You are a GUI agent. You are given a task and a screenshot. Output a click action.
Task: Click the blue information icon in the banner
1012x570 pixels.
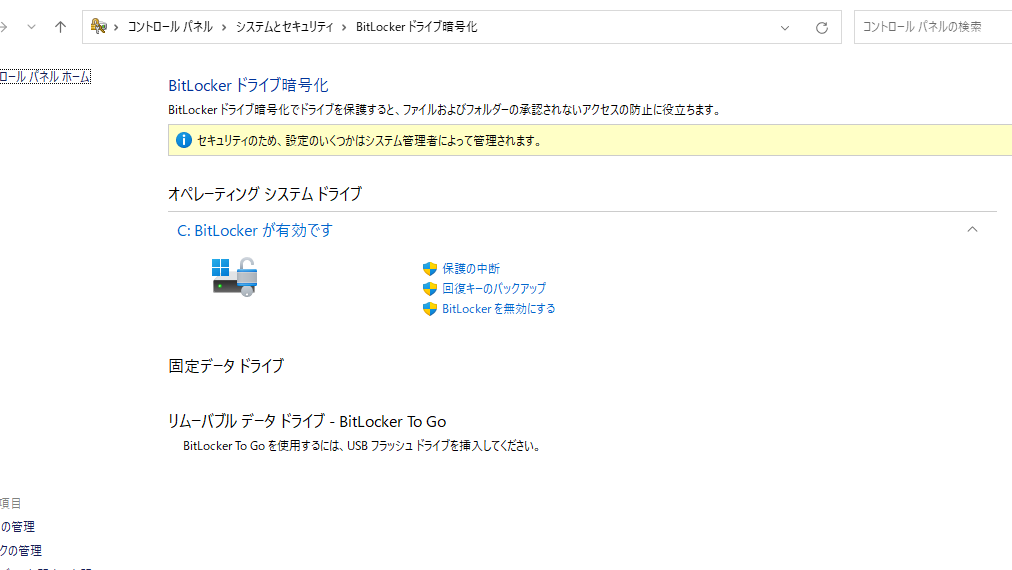coord(184,140)
